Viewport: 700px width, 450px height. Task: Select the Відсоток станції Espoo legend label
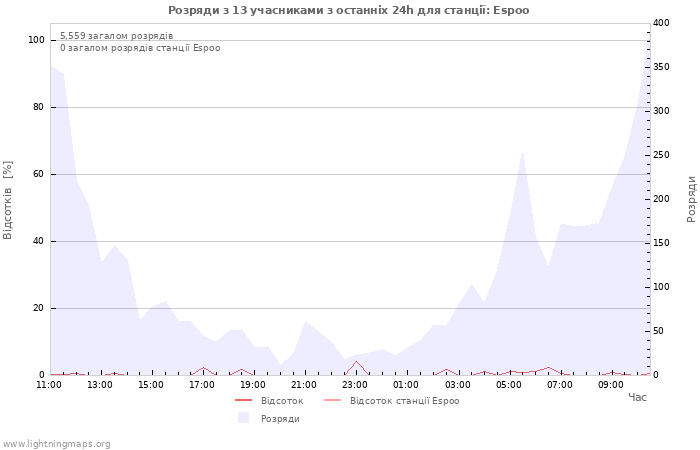(x=404, y=401)
